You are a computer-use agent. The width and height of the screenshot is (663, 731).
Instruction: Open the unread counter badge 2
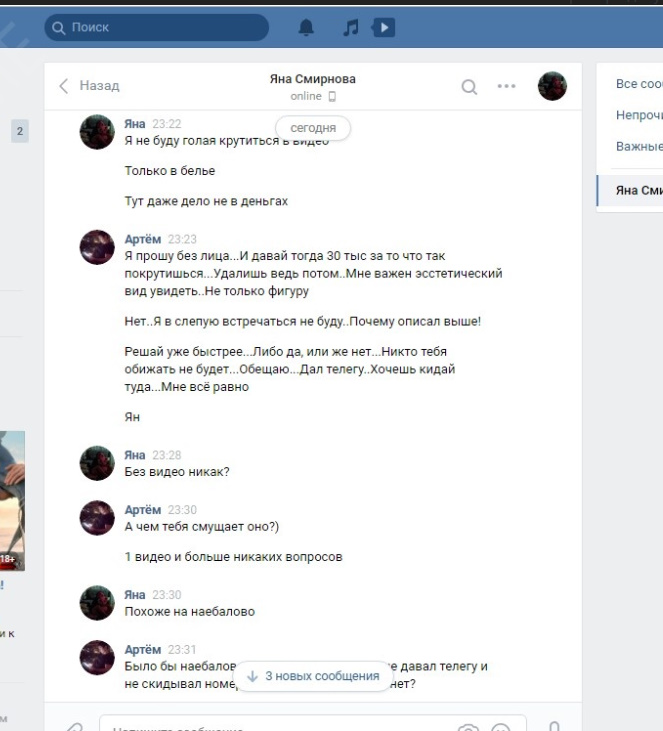(20, 131)
